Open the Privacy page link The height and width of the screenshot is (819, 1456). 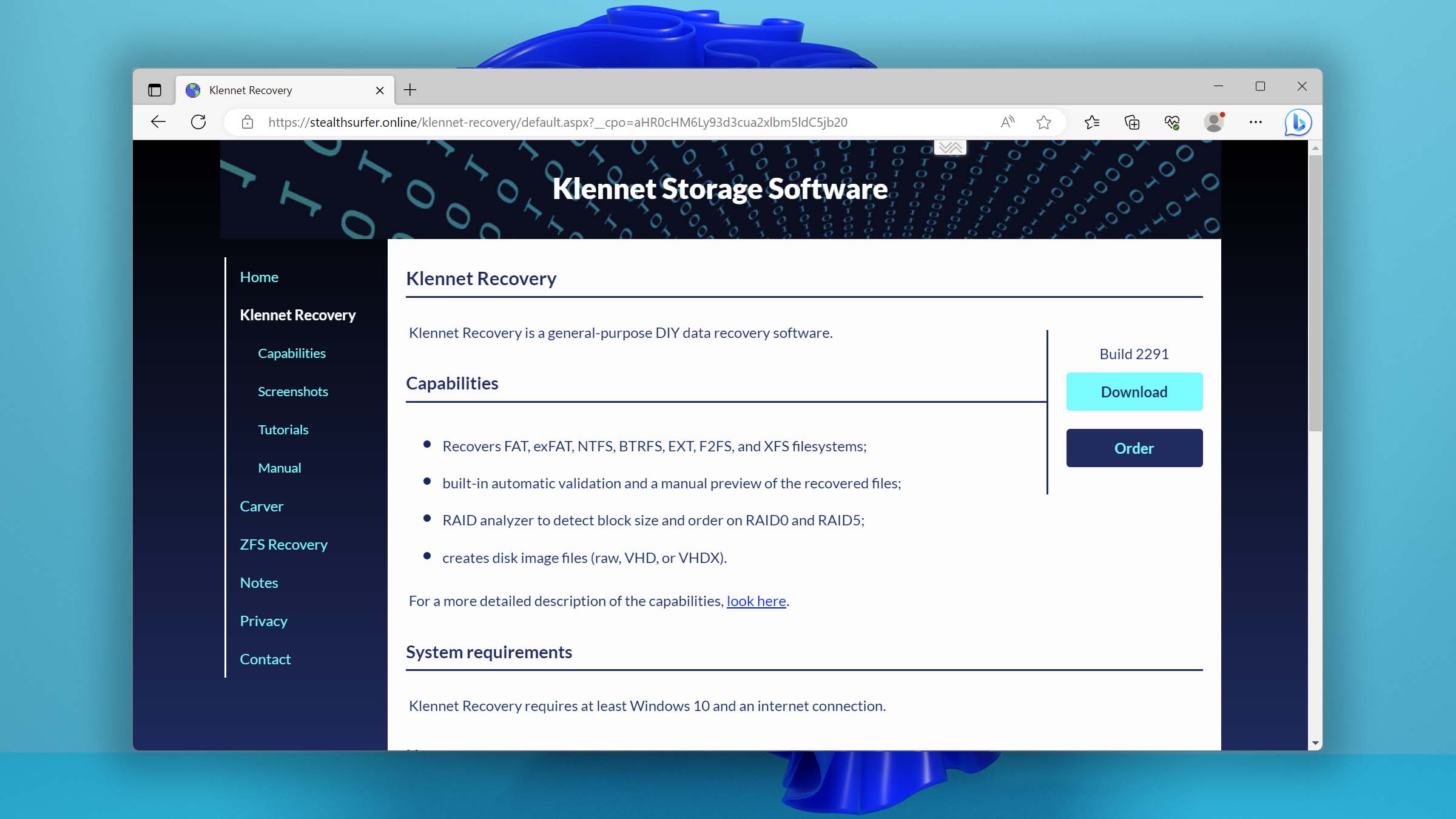[263, 621]
